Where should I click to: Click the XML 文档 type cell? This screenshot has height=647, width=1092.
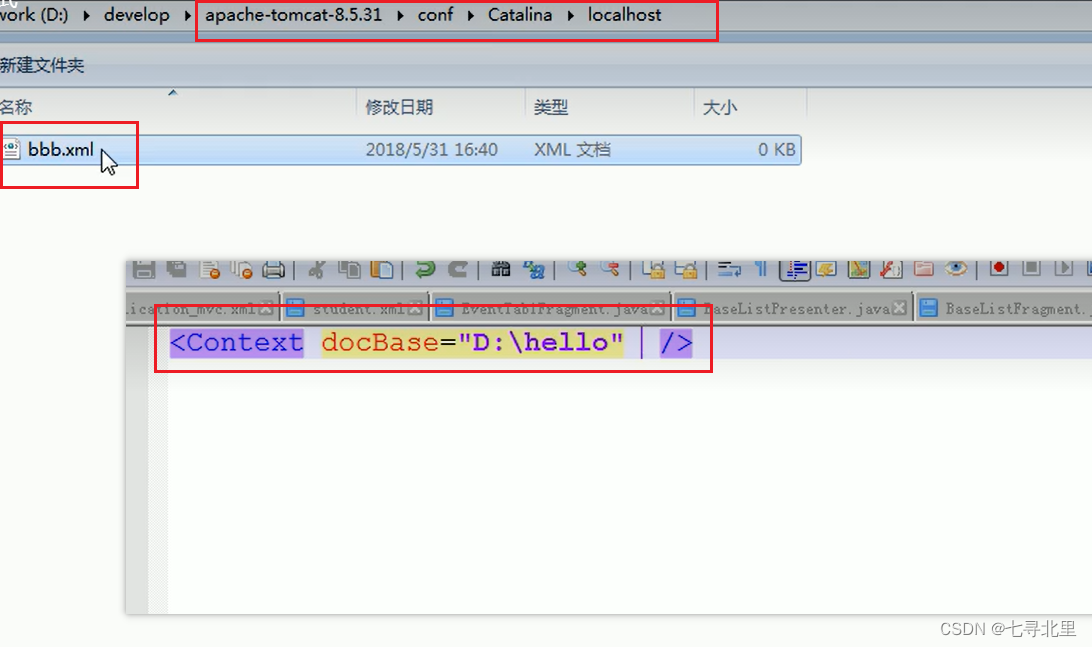(x=572, y=150)
